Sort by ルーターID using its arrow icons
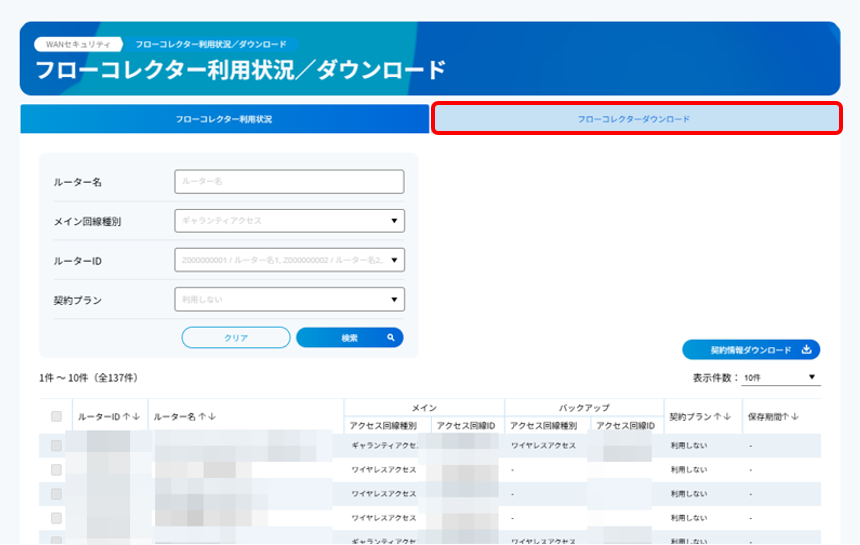The width and height of the screenshot is (860, 545). point(132,416)
